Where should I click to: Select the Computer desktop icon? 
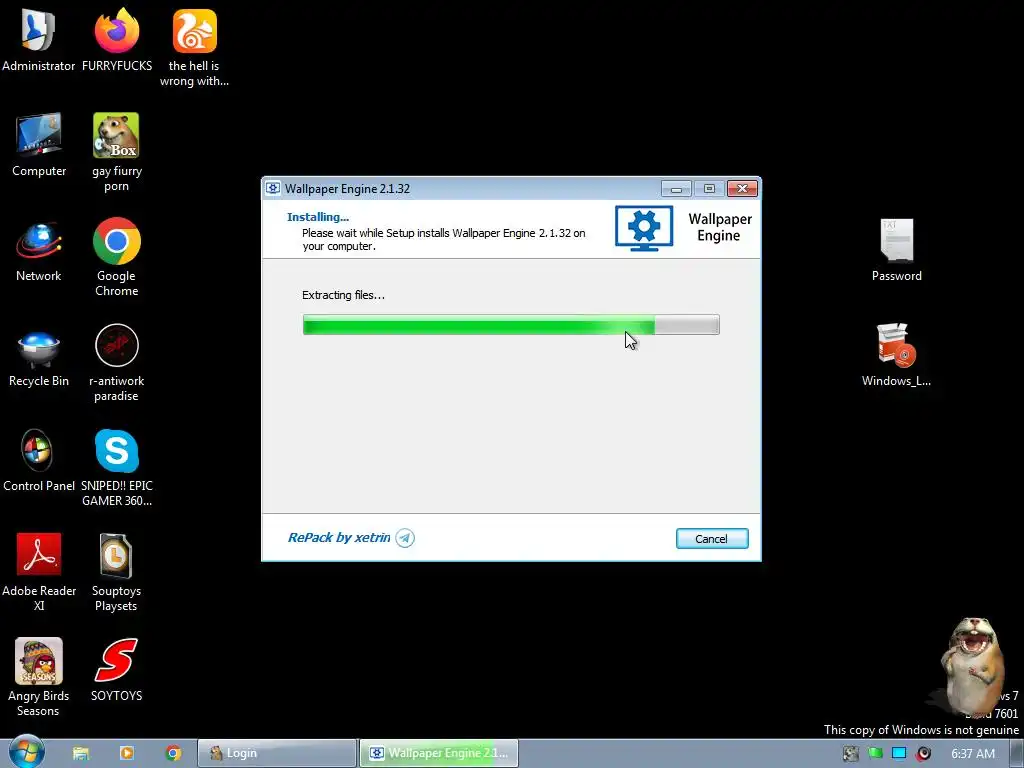coord(39,145)
